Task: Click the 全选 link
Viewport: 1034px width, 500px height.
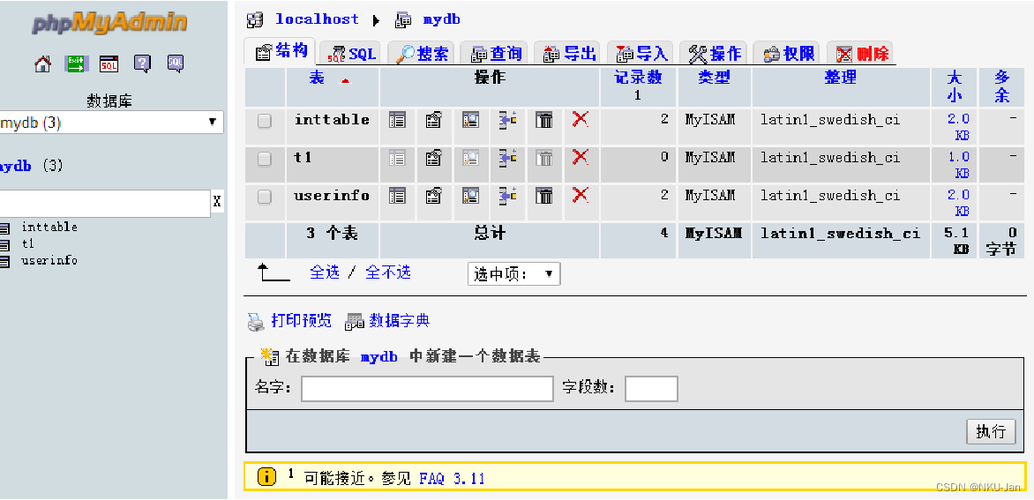Action: tap(325, 272)
